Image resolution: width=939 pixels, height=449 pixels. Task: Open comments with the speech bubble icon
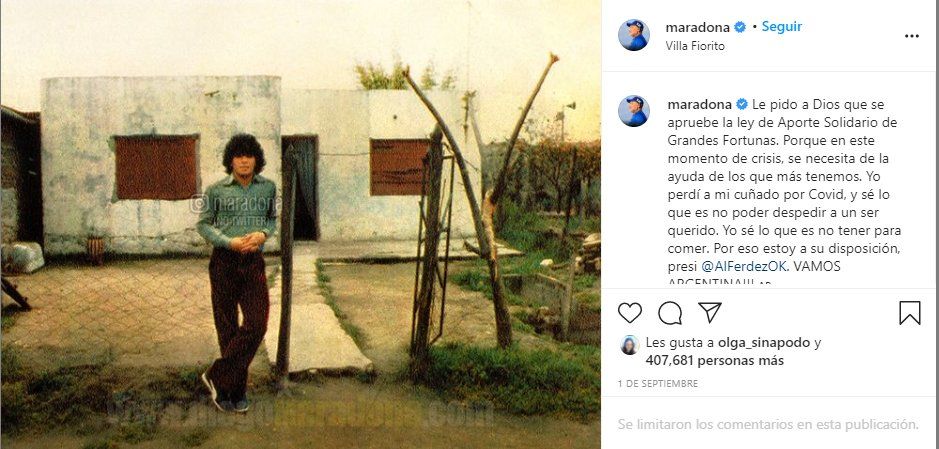click(x=670, y=313)
